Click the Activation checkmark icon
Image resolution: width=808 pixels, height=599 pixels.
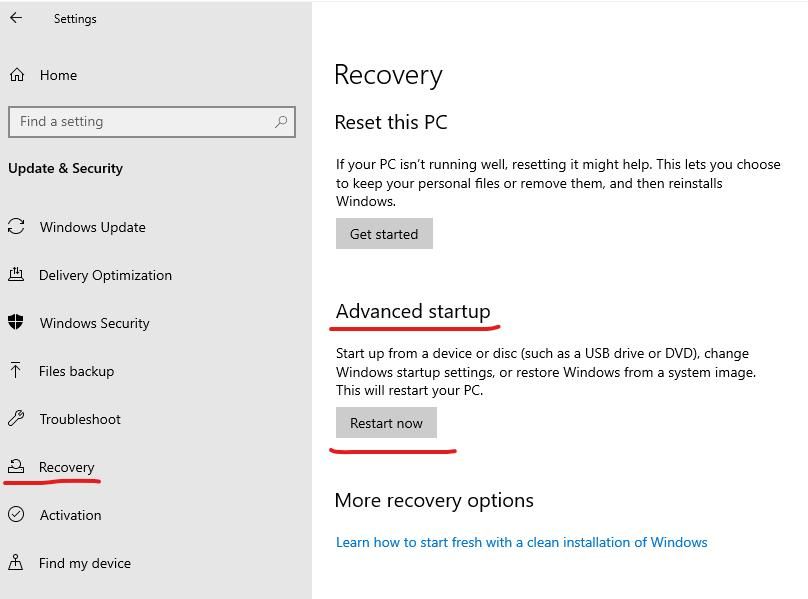14,515
